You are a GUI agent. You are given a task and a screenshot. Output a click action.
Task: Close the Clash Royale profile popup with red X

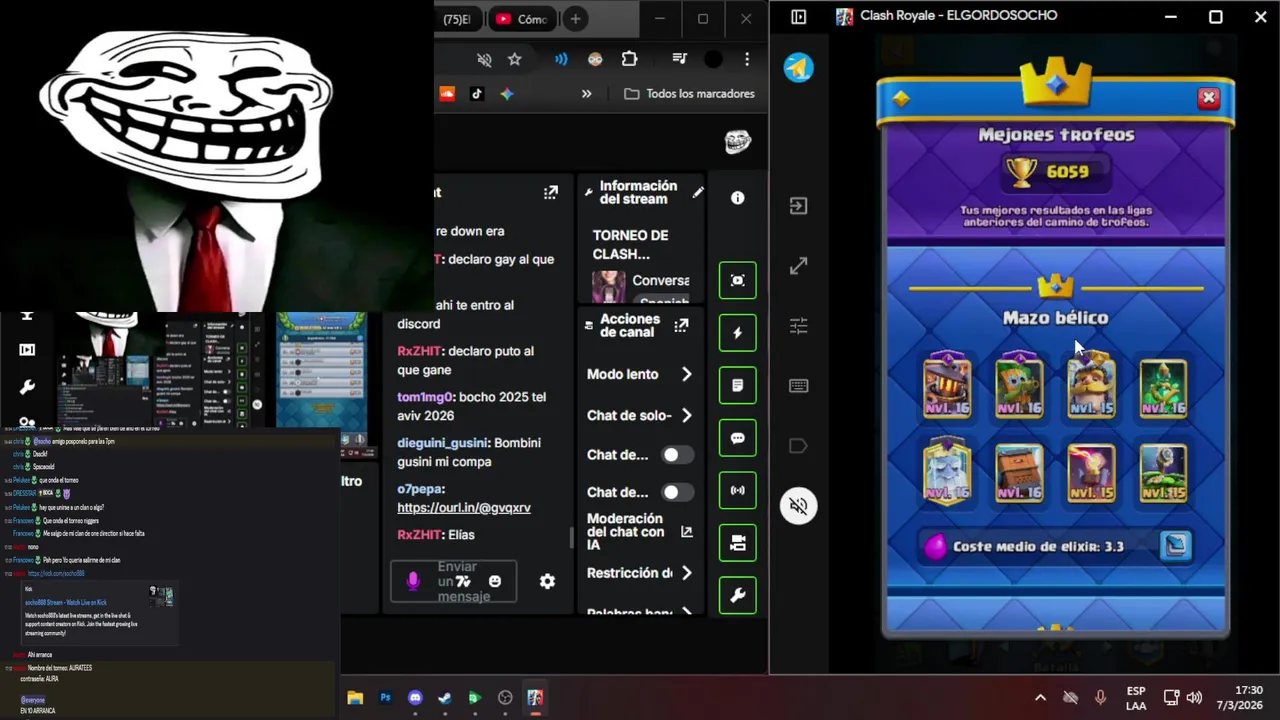[x=1208, y=98]
